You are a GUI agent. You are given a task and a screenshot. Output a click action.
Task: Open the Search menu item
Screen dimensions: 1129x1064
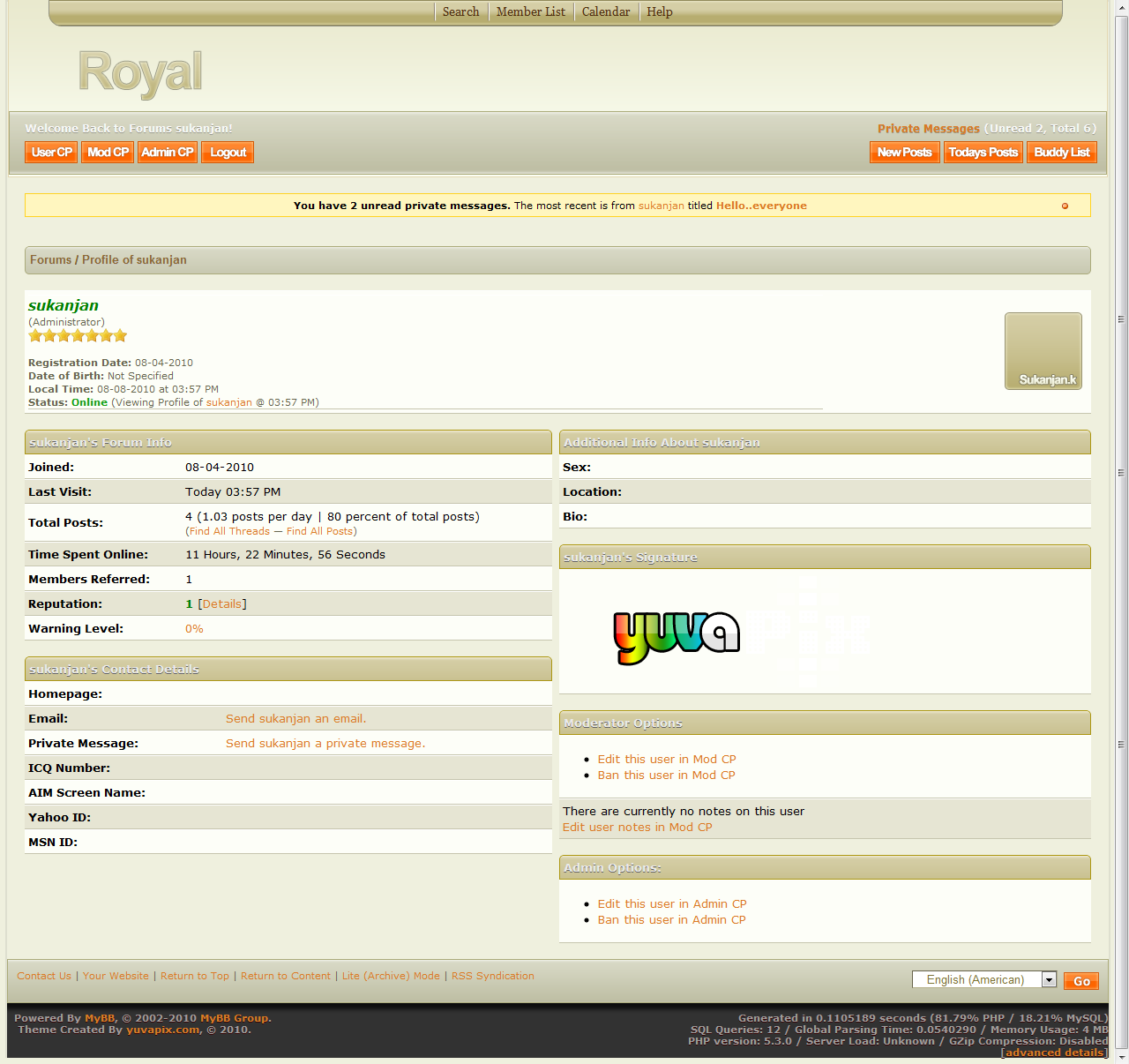point(460,12)
